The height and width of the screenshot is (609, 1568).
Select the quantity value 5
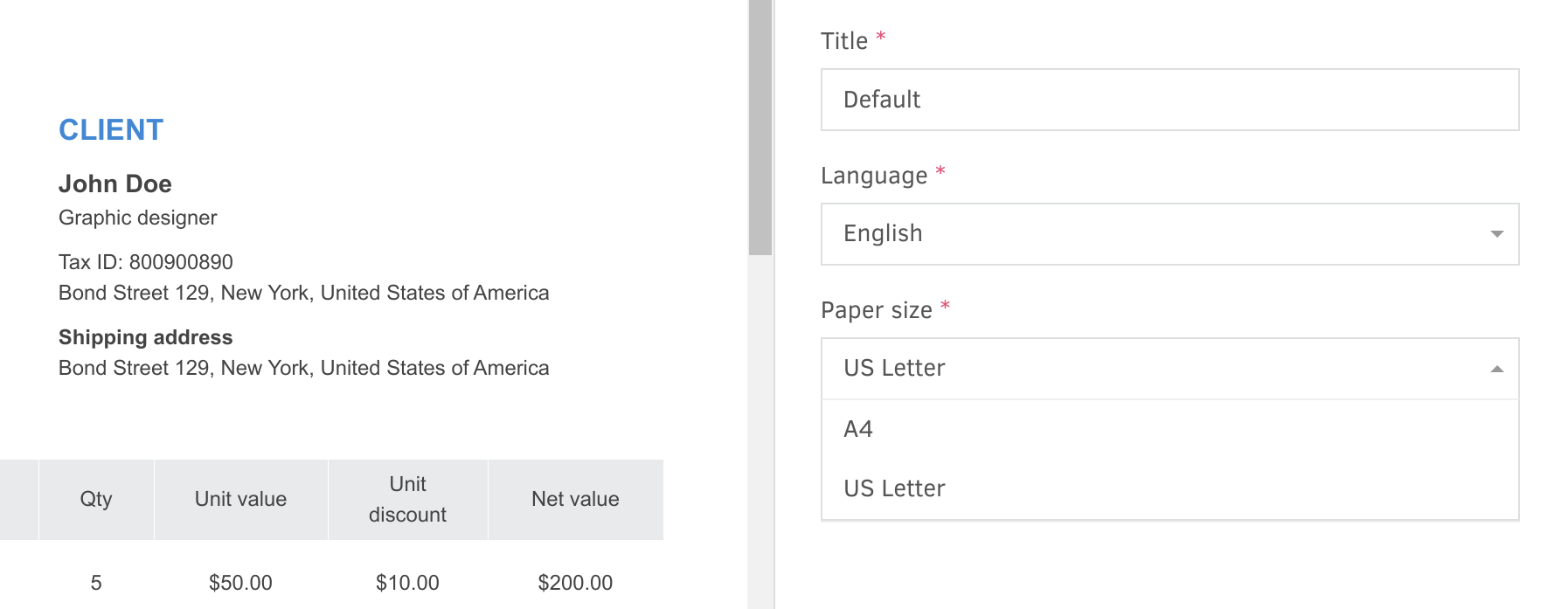[x=96, y=581]
